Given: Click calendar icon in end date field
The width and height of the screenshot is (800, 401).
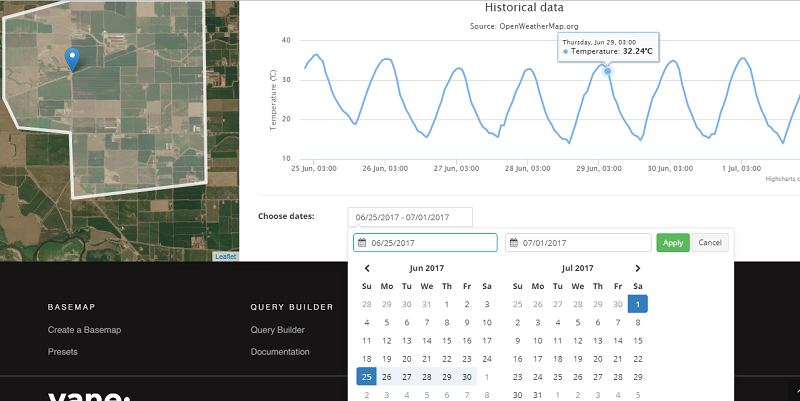Looking at the screenshot, I should pos(514,243).
